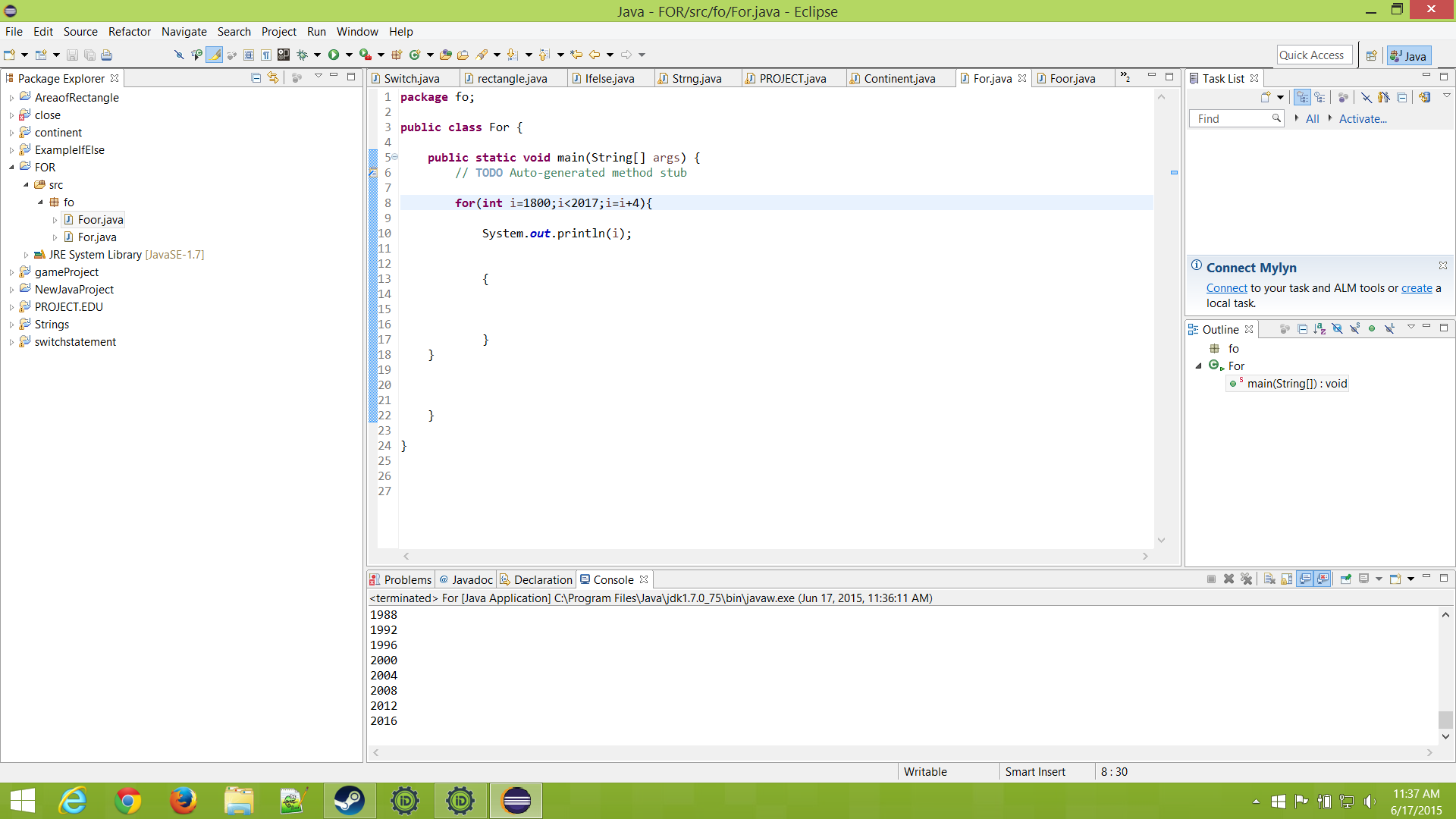Click the Quick Access search field

(1314, 55)
